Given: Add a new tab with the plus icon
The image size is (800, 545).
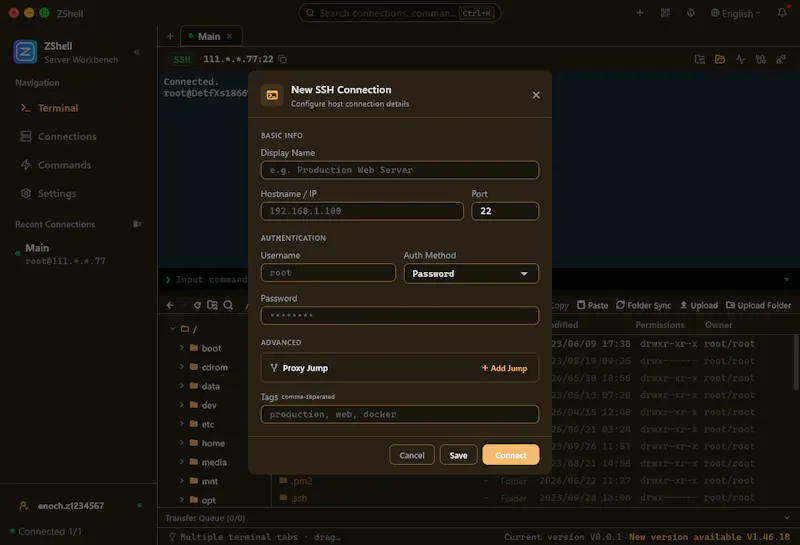Looking at the screenshot, I should (170, 36).
